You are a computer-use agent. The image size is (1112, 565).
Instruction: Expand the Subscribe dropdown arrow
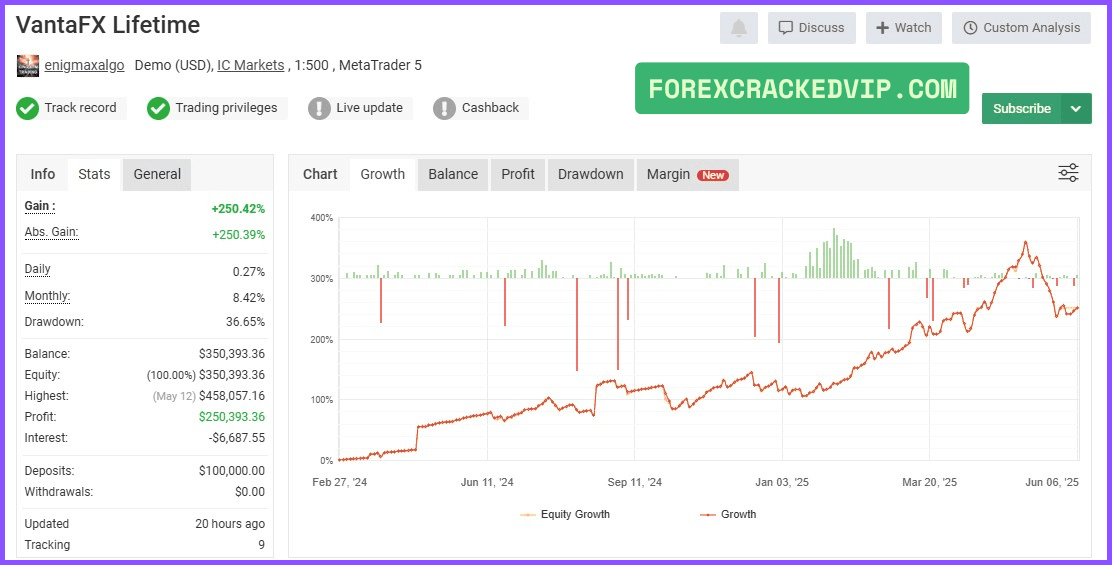click(1076, 108)
